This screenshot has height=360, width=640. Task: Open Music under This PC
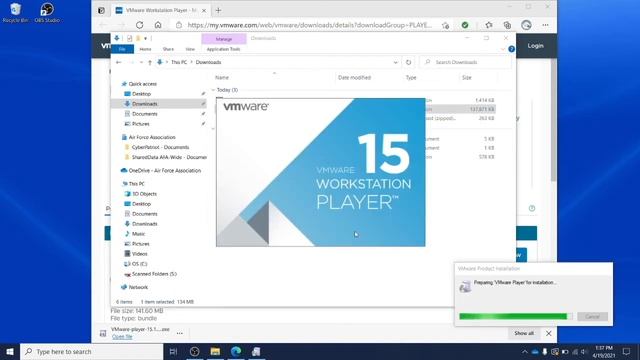tap(138, 234)
